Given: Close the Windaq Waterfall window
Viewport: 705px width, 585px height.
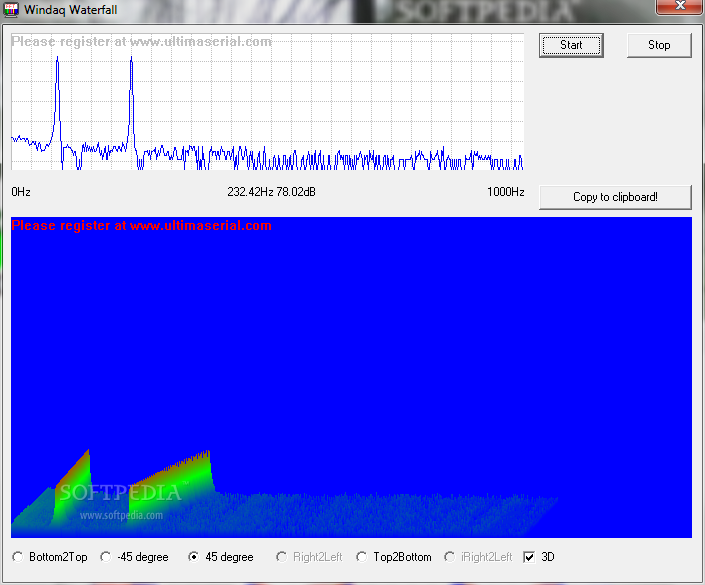Looking at the screenshot, I should coord(679,6).
